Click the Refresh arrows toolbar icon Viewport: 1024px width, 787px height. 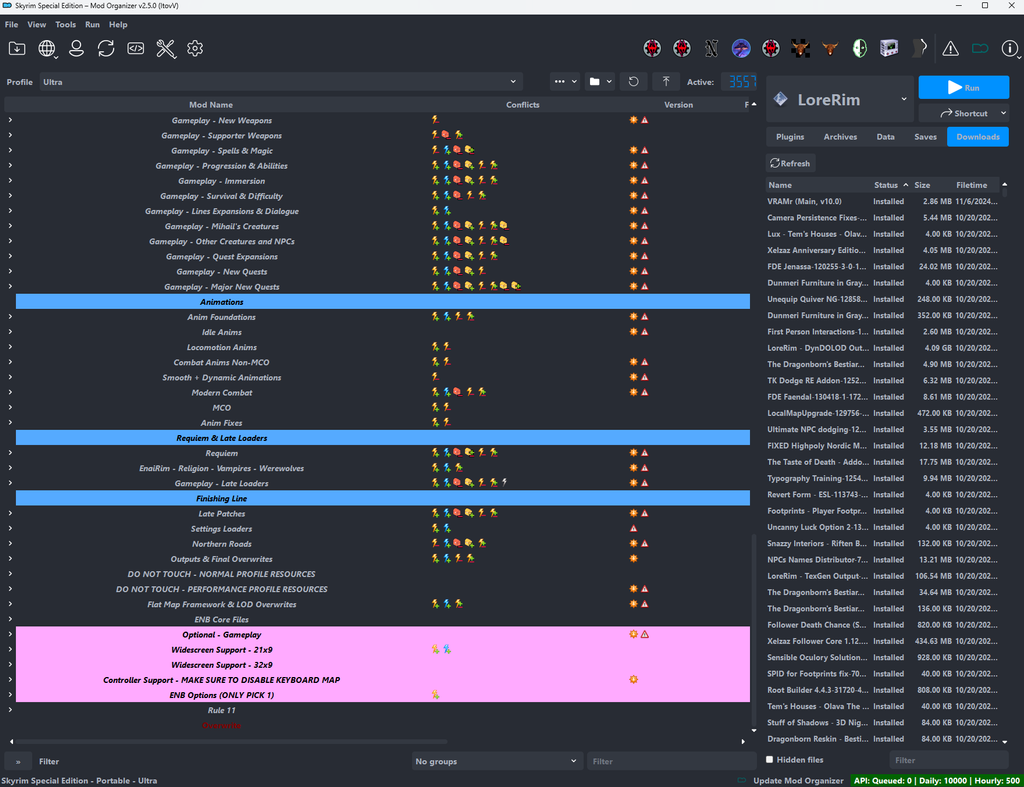pos(106,48)
